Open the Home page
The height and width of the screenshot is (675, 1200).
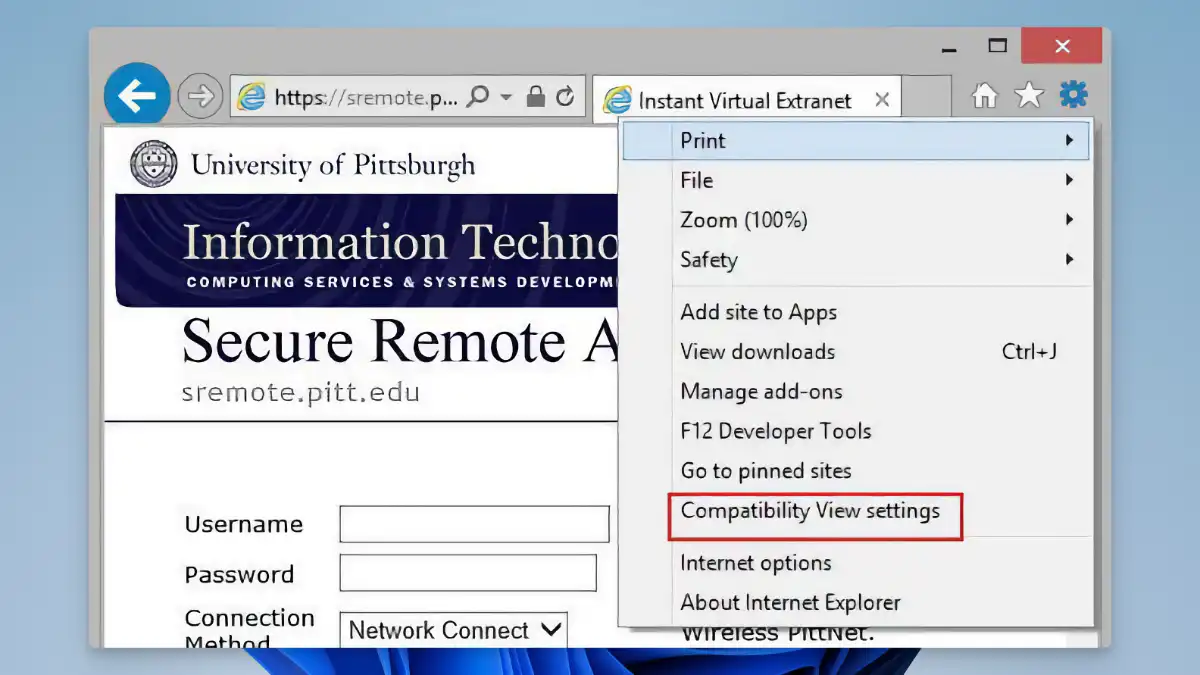pos(985,93)
